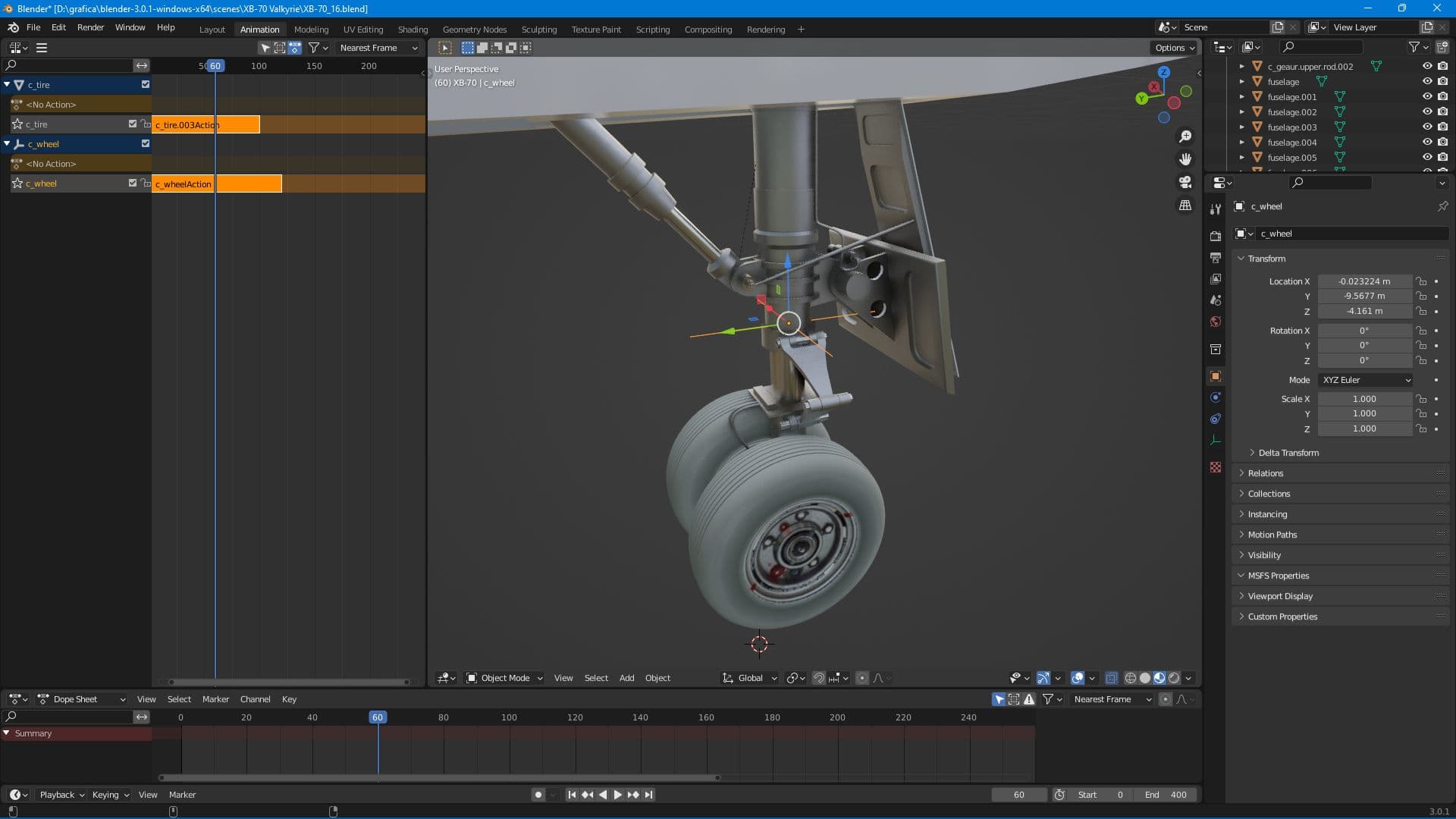Uncheck the c_wheel action channel checkbox

pyautogui.click(x=132, y=183)
